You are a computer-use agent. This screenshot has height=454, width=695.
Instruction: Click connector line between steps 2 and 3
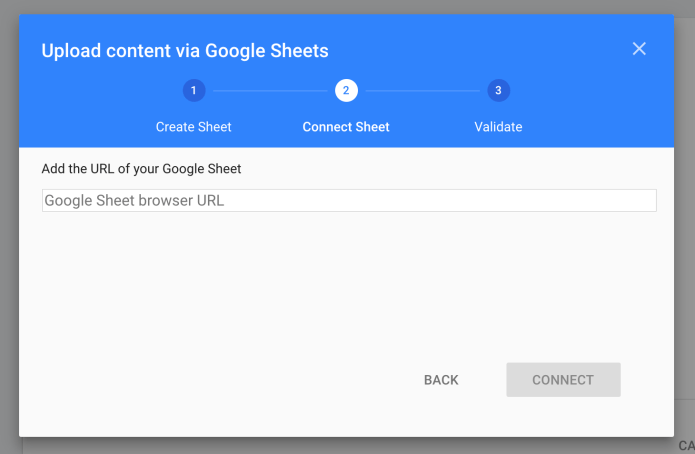[422, 91]
